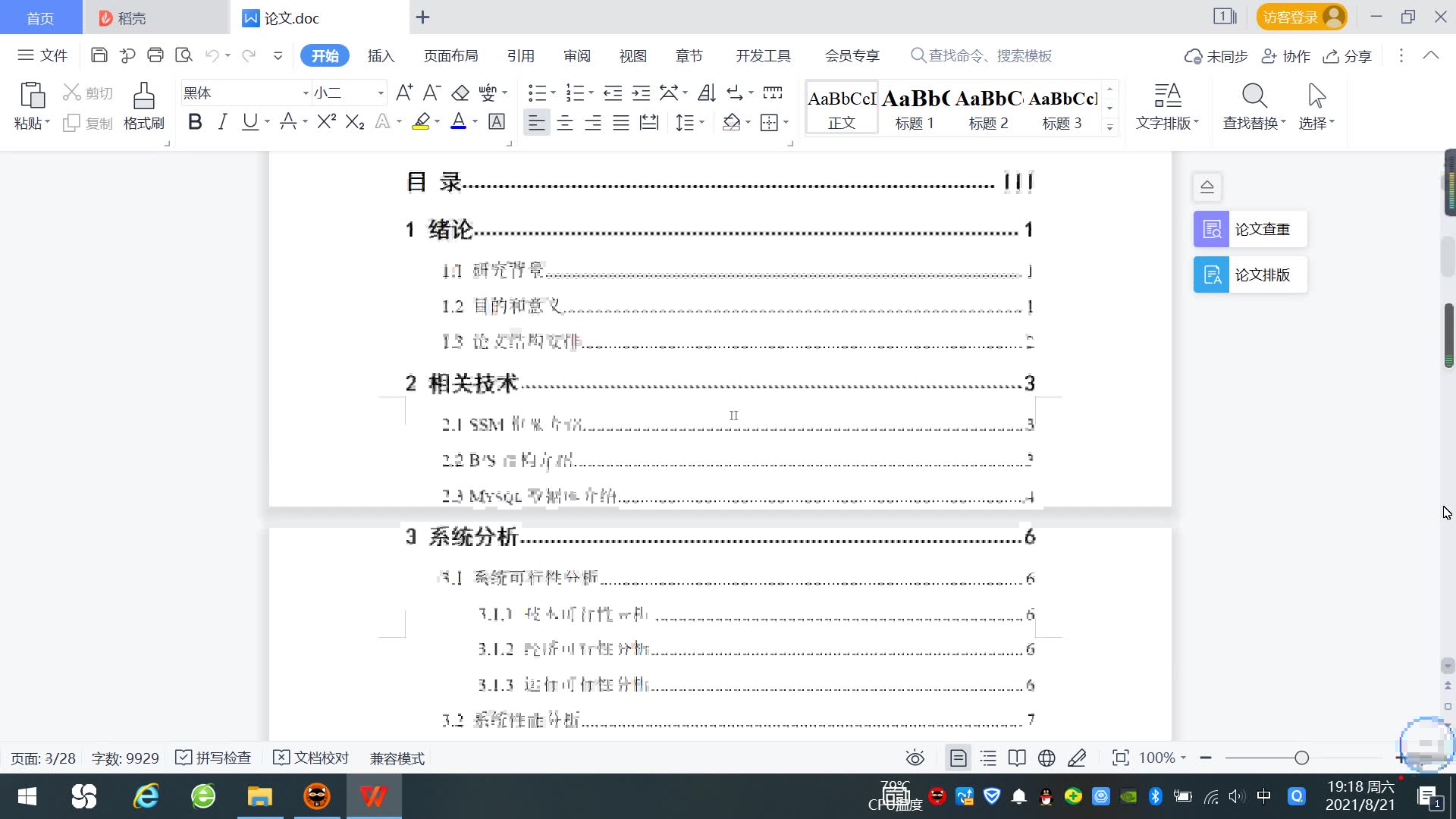Screen dimensions: 1456x819
Task: Toggle spell check in status bar
Action: [x=213, y=758]
